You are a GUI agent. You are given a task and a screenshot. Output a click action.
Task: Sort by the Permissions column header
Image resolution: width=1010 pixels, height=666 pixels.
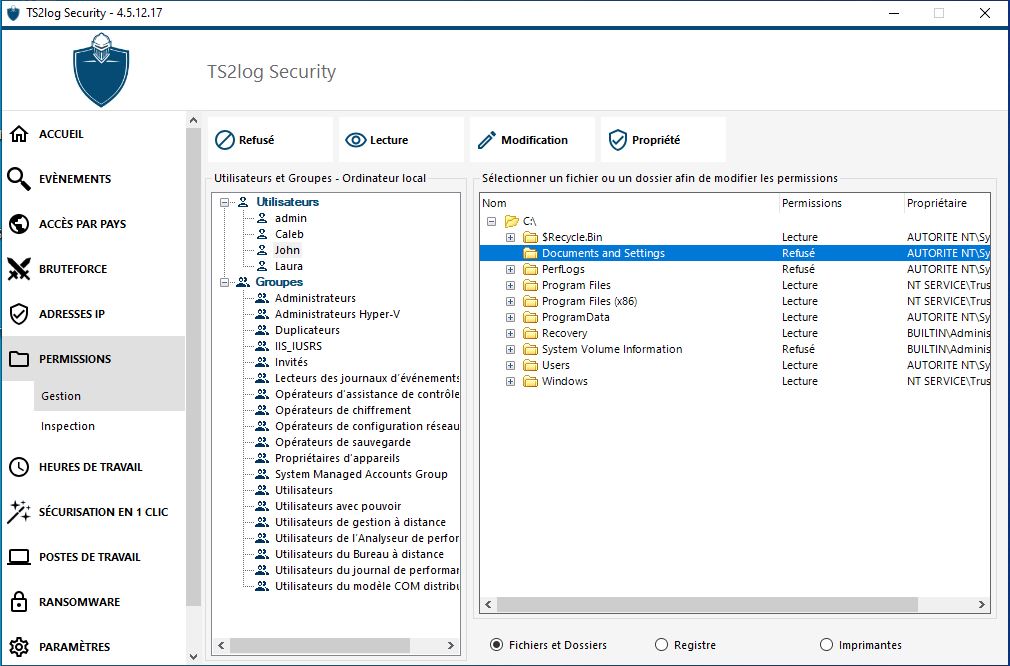point(841,203)
